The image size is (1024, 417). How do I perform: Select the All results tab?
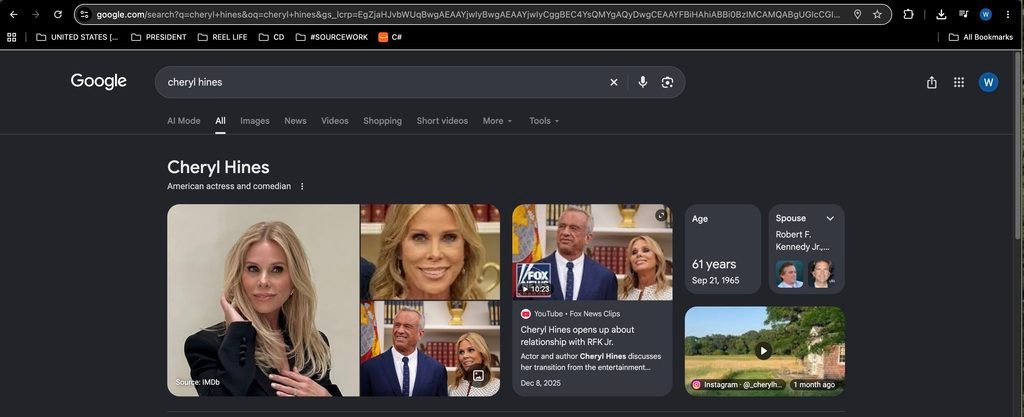[x=221, y=121]
